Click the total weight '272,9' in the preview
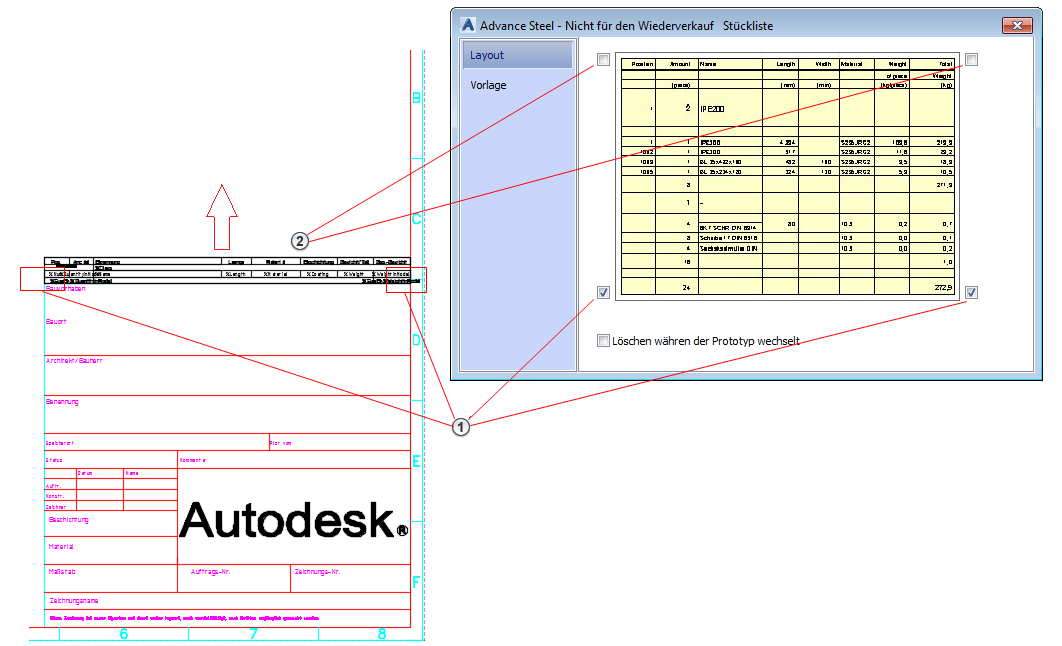 [x=943, y=288]
